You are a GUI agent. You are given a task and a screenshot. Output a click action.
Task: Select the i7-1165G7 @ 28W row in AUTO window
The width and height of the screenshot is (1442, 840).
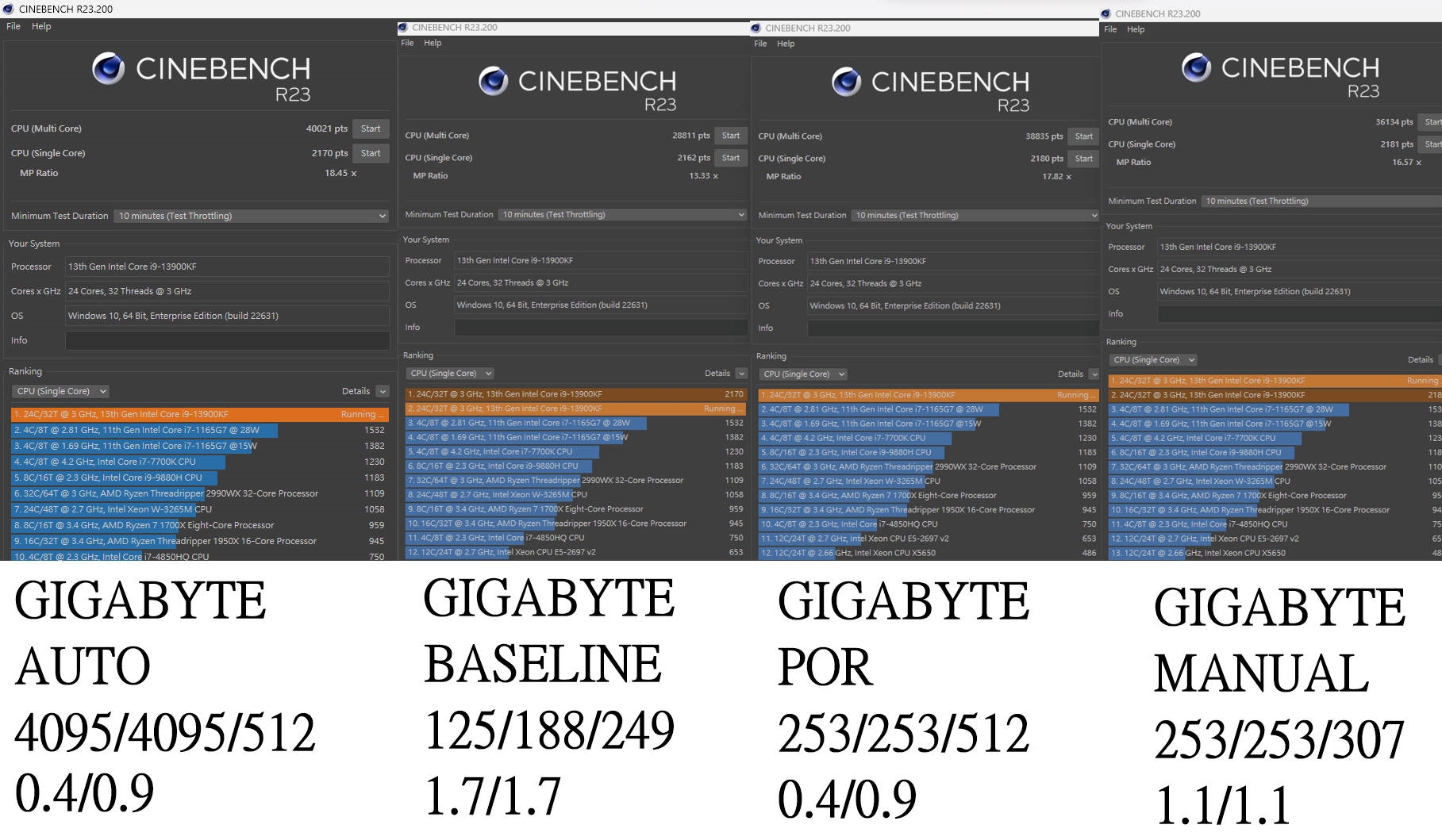[x=199, y=430]
